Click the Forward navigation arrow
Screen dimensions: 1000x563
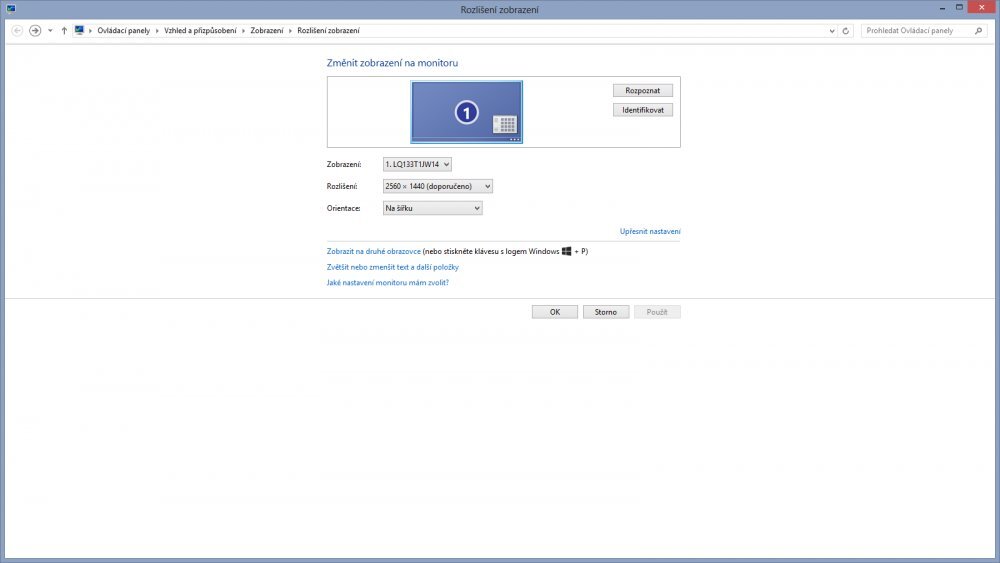point(35,31)
